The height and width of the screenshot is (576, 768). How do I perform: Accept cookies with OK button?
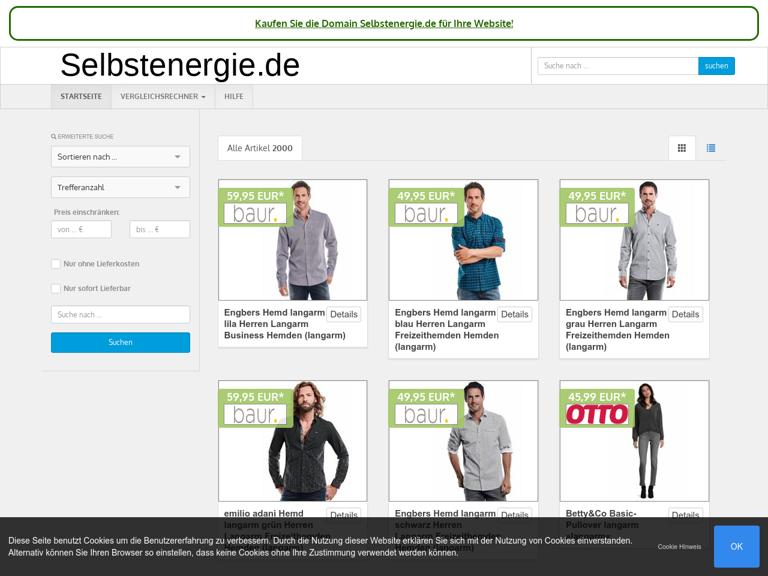tap(736, 546)
